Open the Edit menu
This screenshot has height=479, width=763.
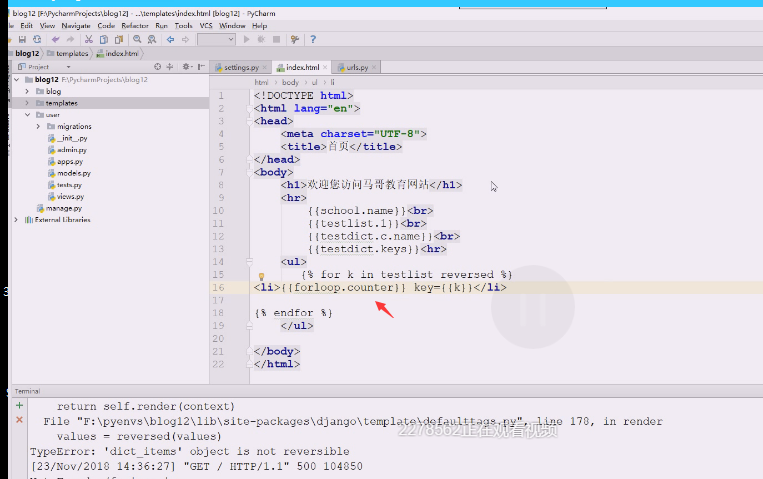tap(27, 26)
